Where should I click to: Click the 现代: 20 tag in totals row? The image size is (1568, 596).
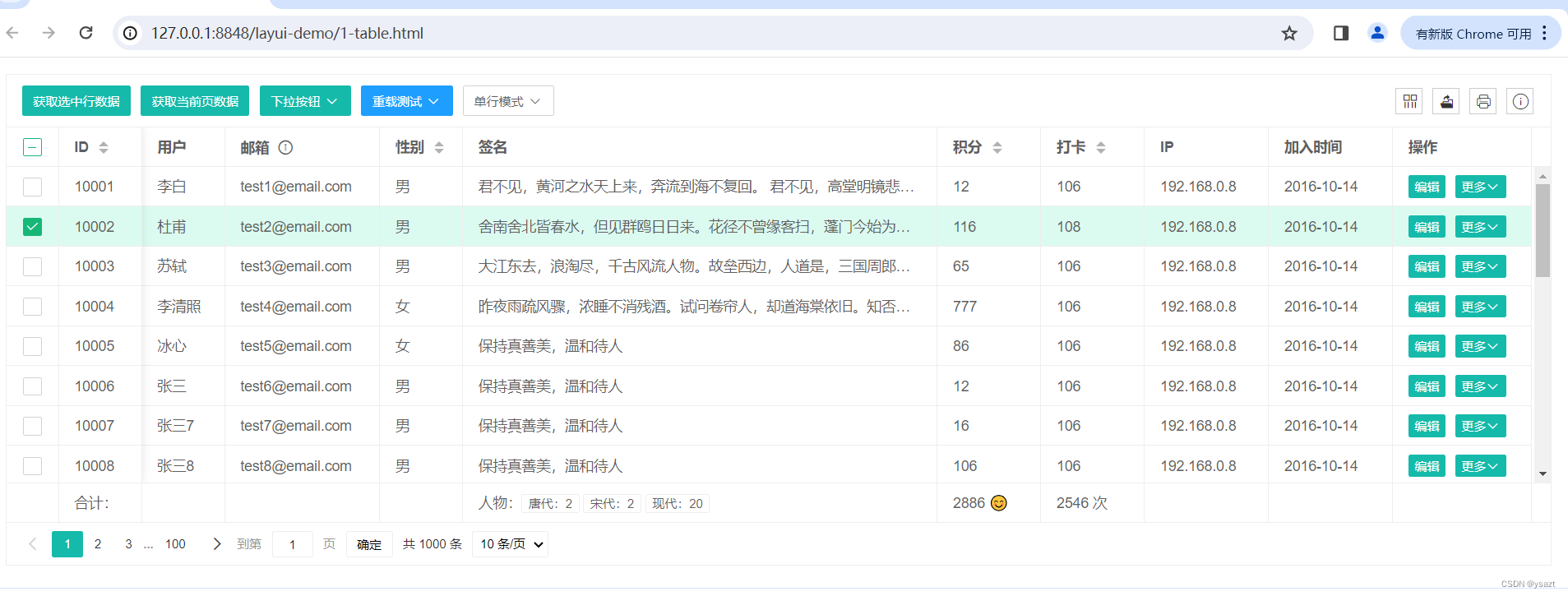point(678,503)
